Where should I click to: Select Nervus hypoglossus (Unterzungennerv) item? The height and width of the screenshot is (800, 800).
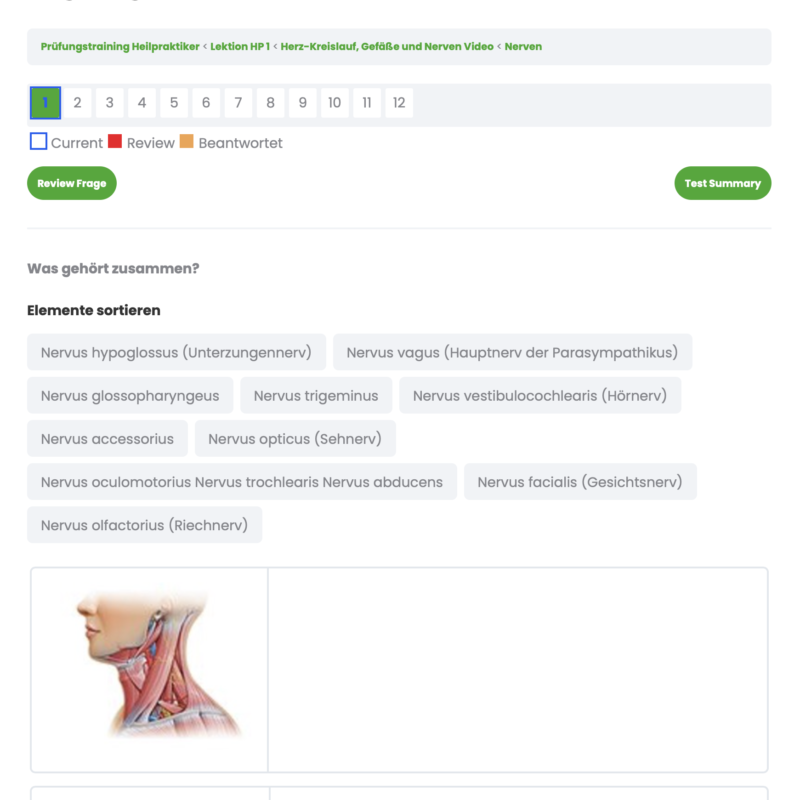coord(176,352)
